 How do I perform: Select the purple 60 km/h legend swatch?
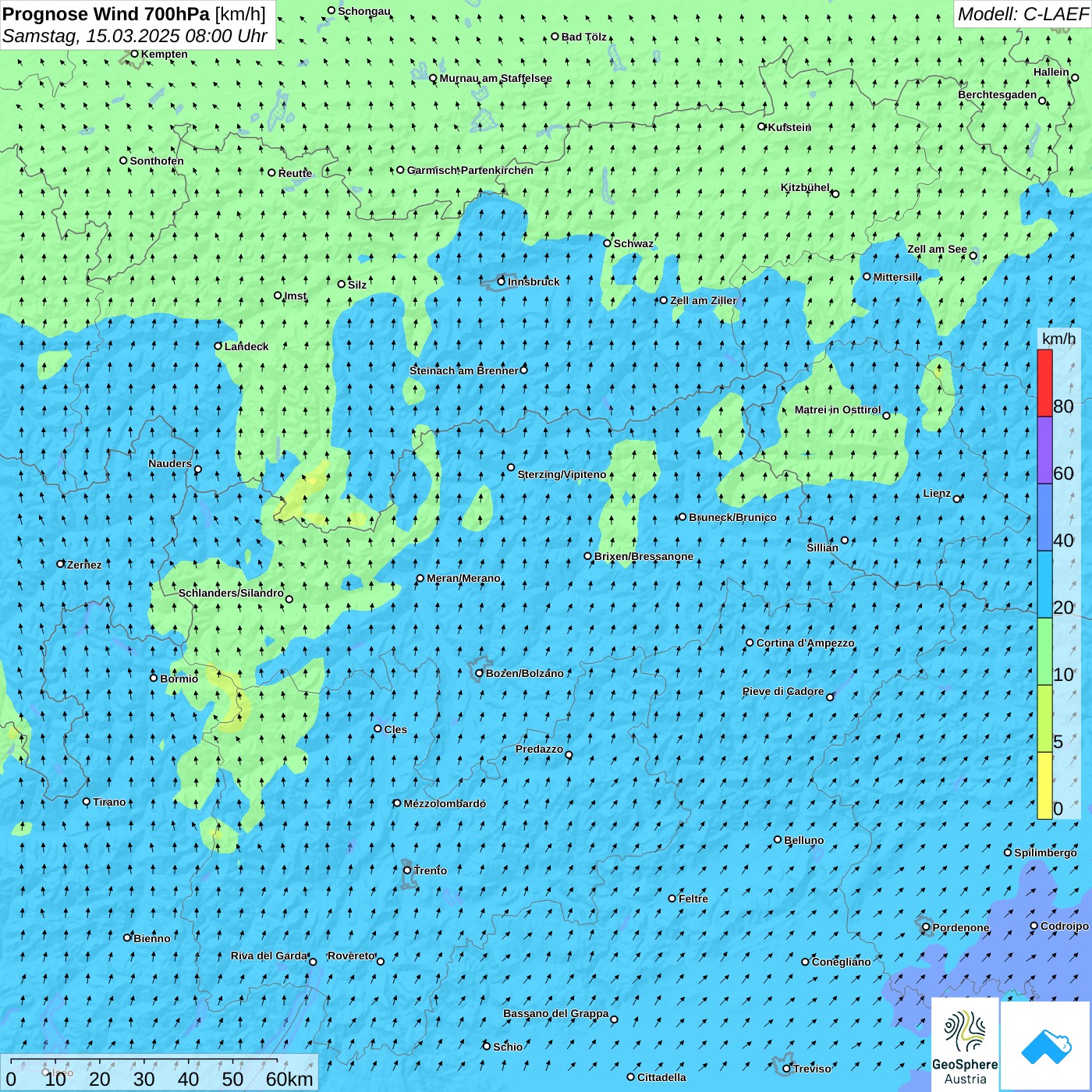point(1044,450)
